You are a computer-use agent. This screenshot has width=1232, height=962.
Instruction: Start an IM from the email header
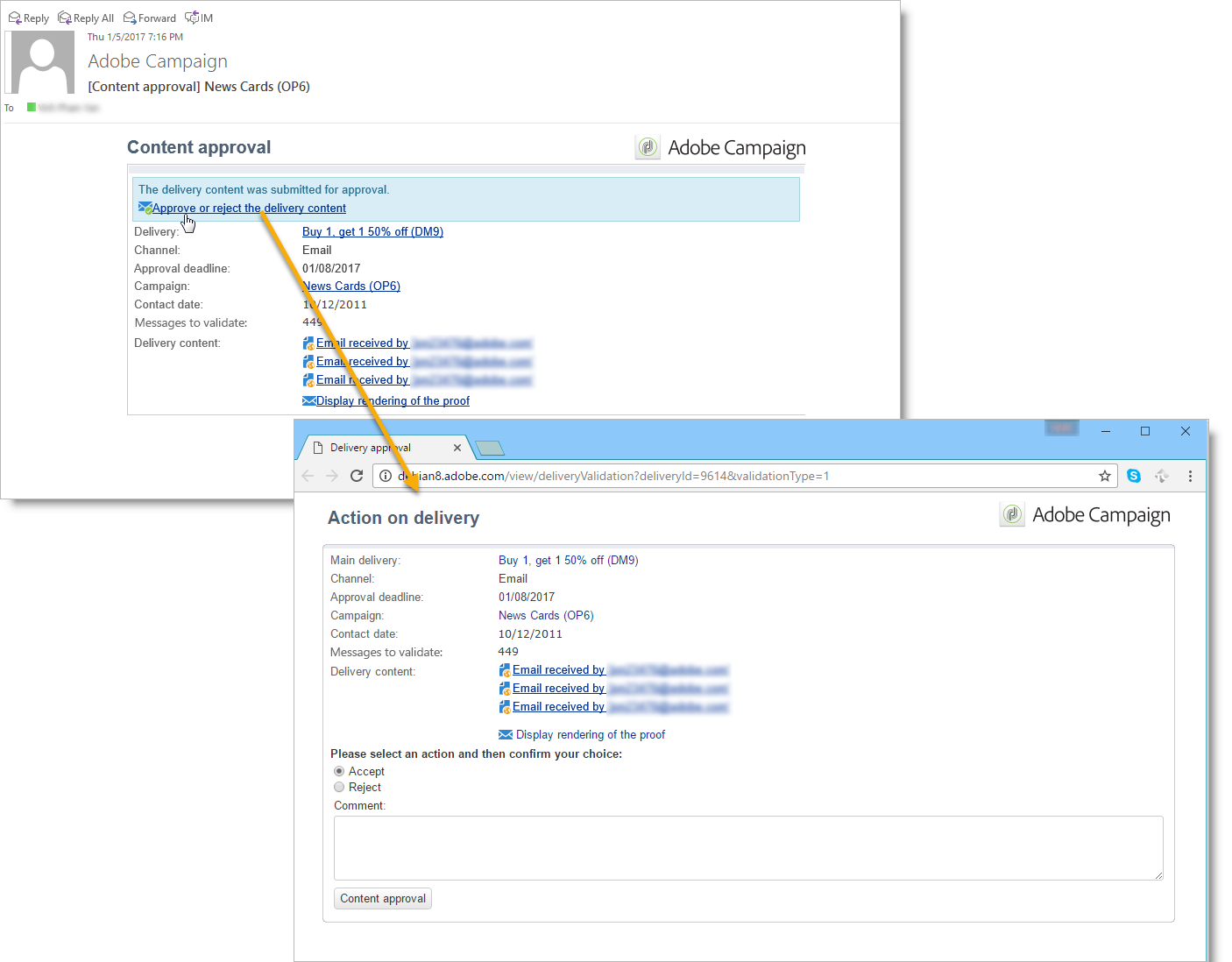point(199,18)
